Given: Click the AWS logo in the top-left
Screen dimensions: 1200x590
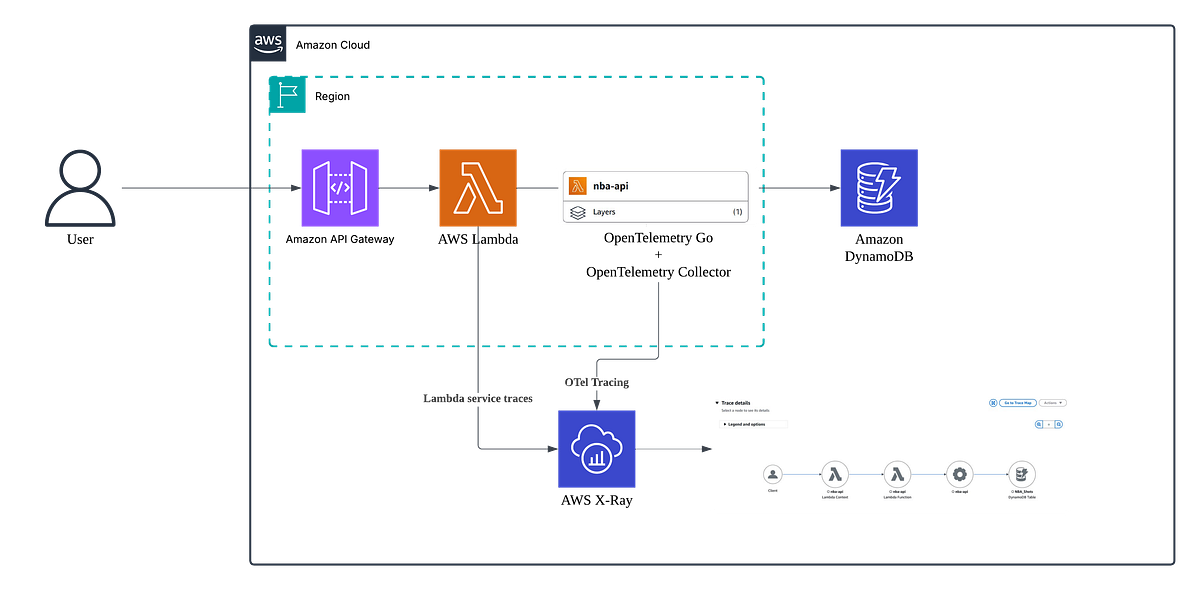Looking at the screenshot, I should [268, 43].
